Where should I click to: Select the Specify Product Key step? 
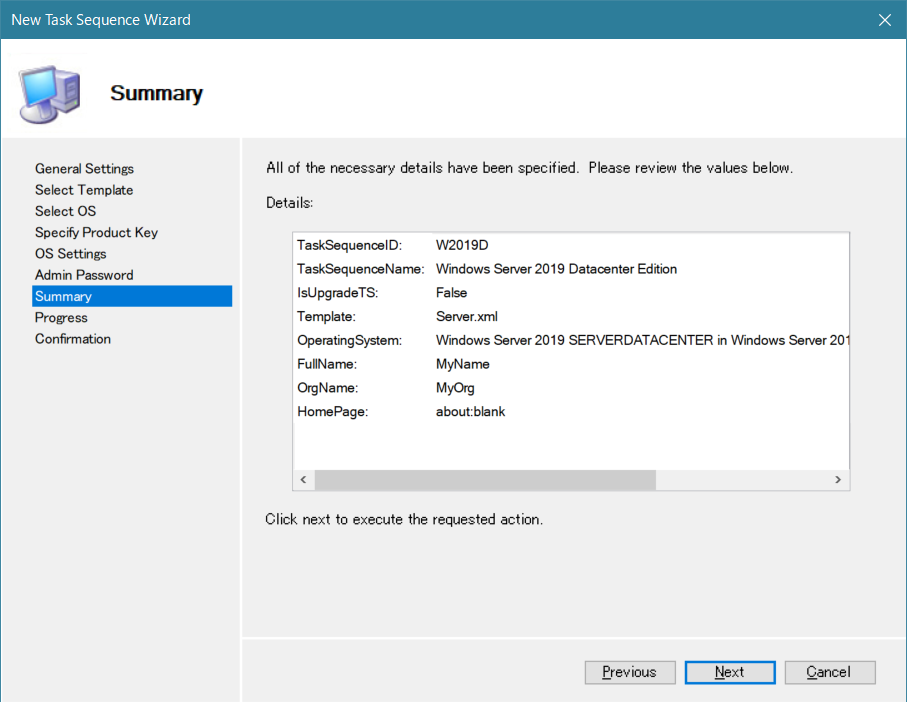(96, 232)
